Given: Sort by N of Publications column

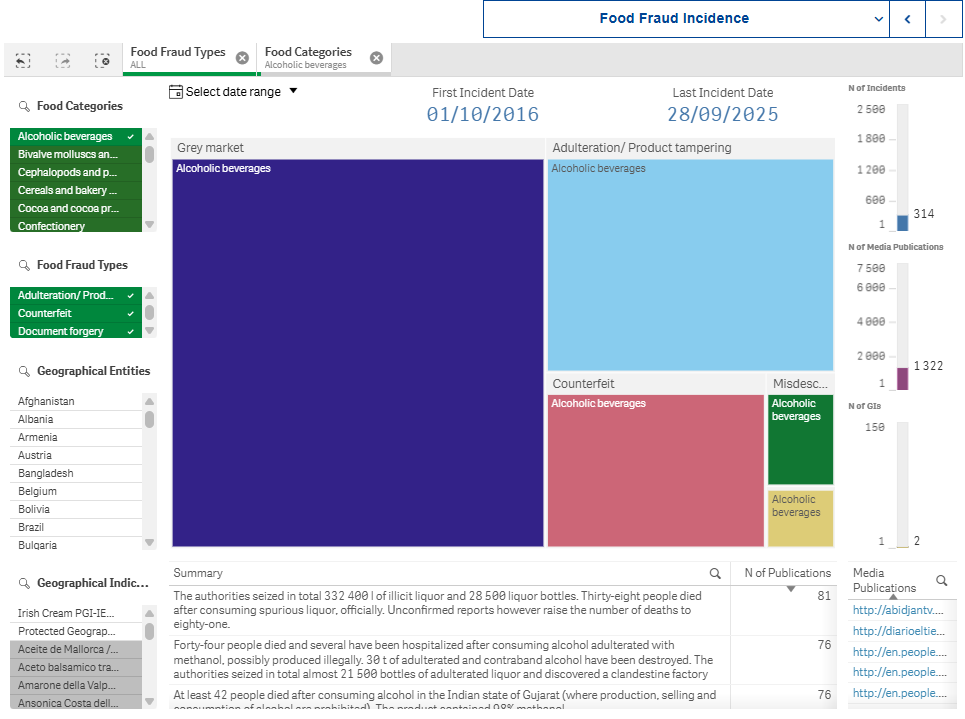Looking at the screenshot, I should coord(787,573).
